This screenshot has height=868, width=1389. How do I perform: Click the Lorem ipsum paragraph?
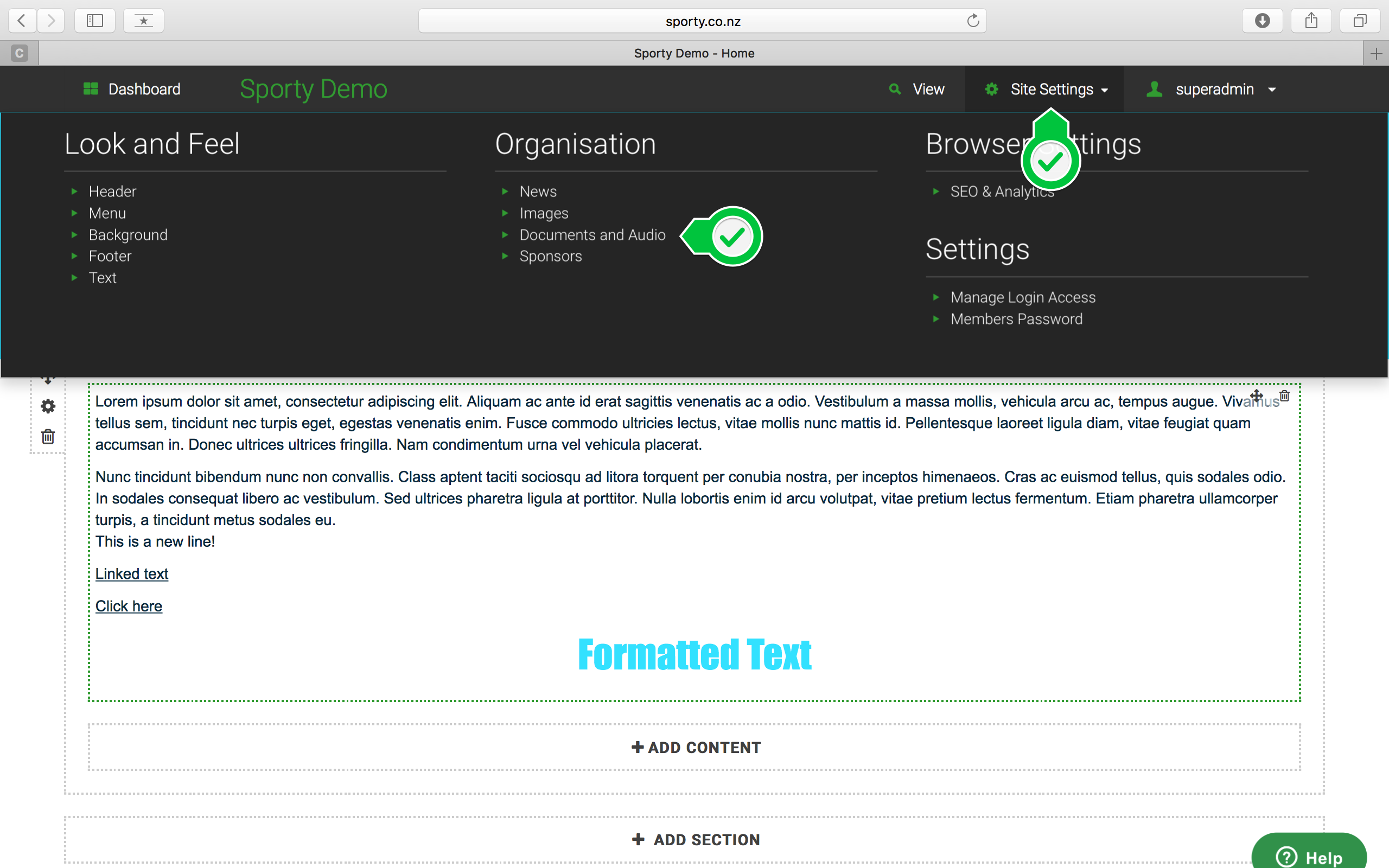tap(687, 423)
